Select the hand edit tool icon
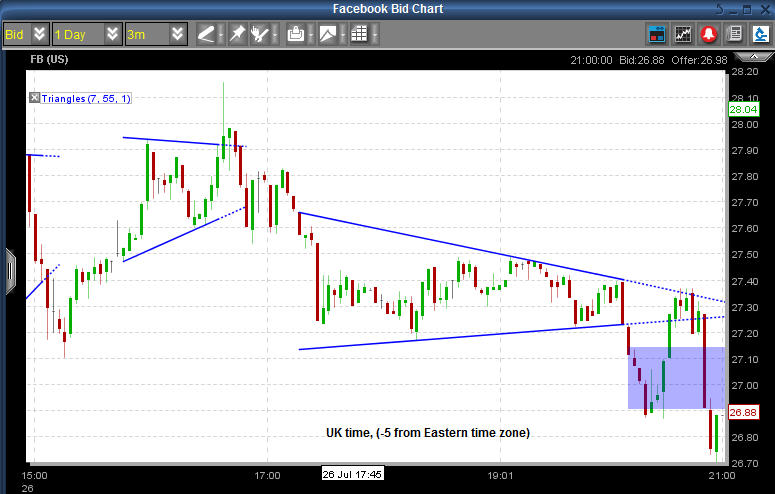Screen dimensions: 775x494 click(259, 34)
